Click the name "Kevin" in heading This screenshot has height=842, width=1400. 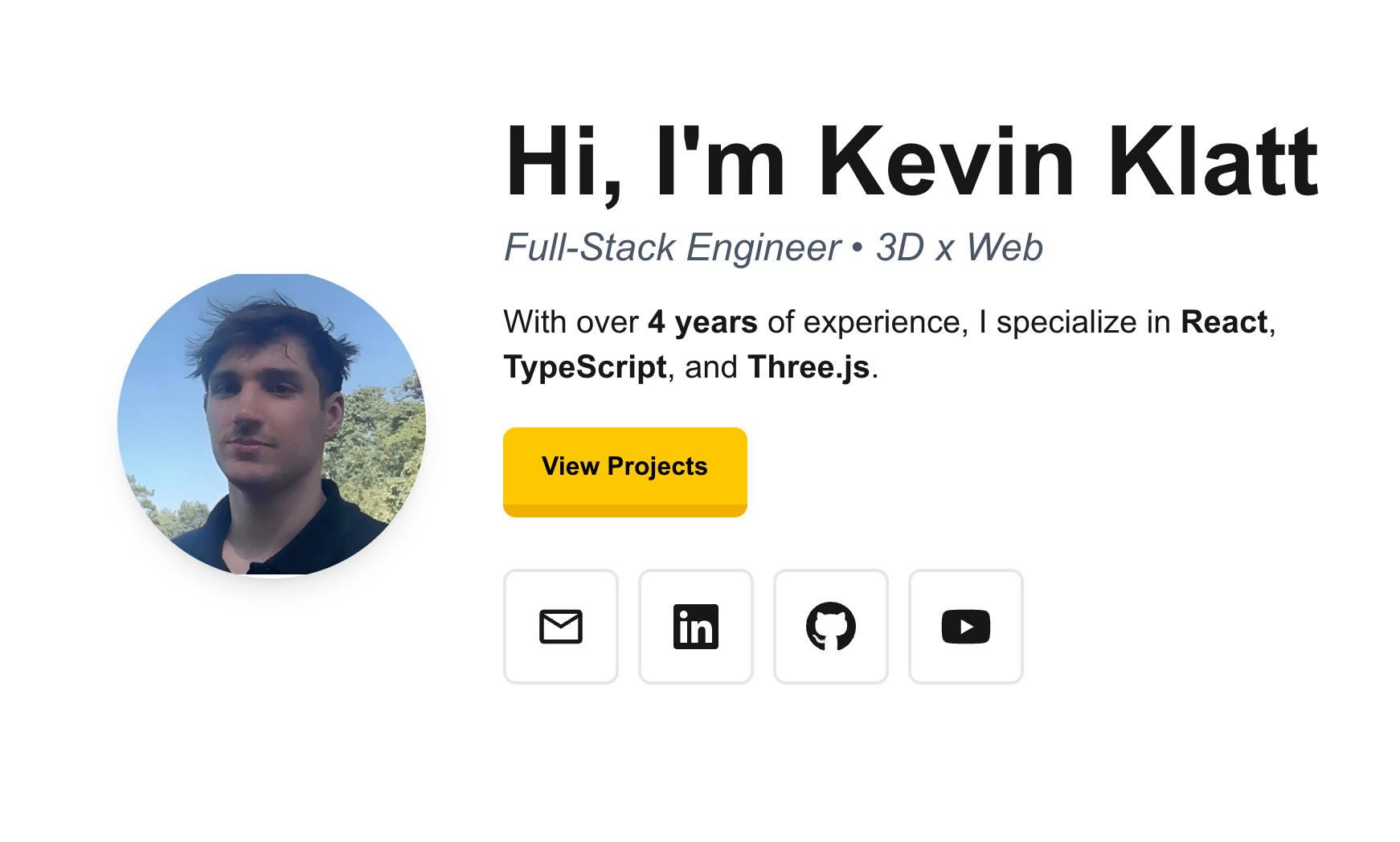pyautogui.click(x=946, y=163)
